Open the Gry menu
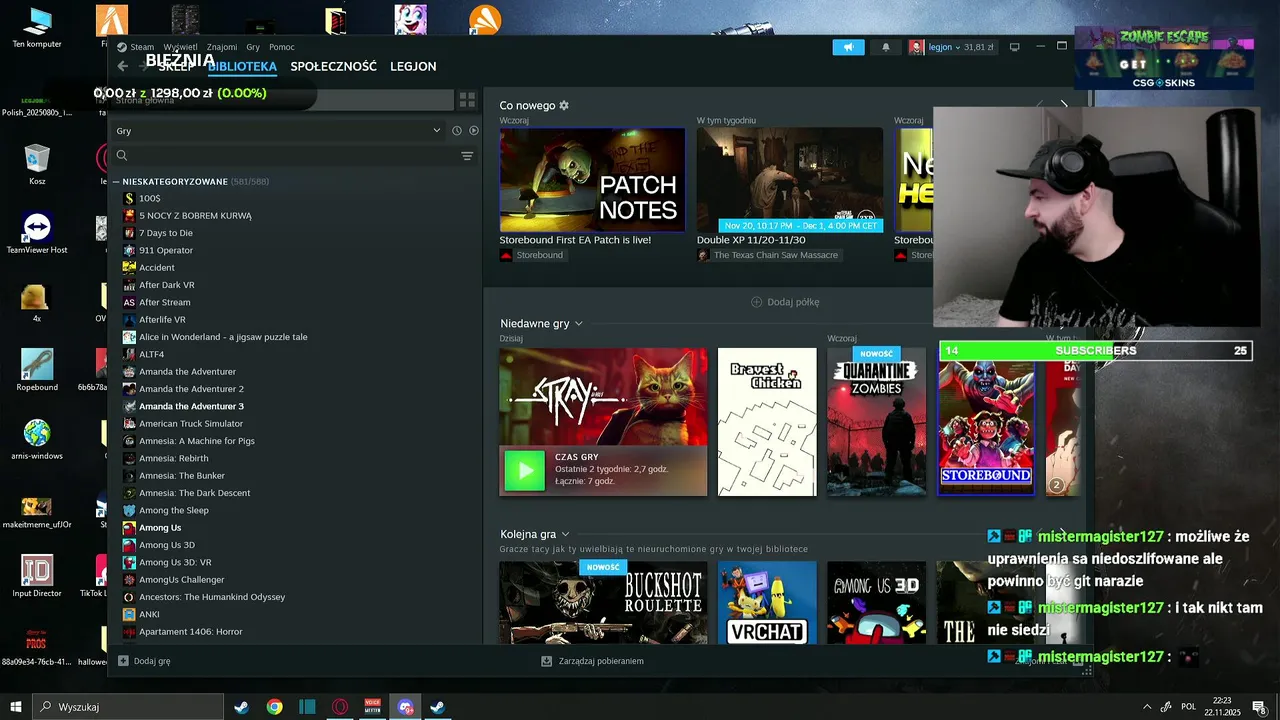The image size is (1280, 720). 253,47
